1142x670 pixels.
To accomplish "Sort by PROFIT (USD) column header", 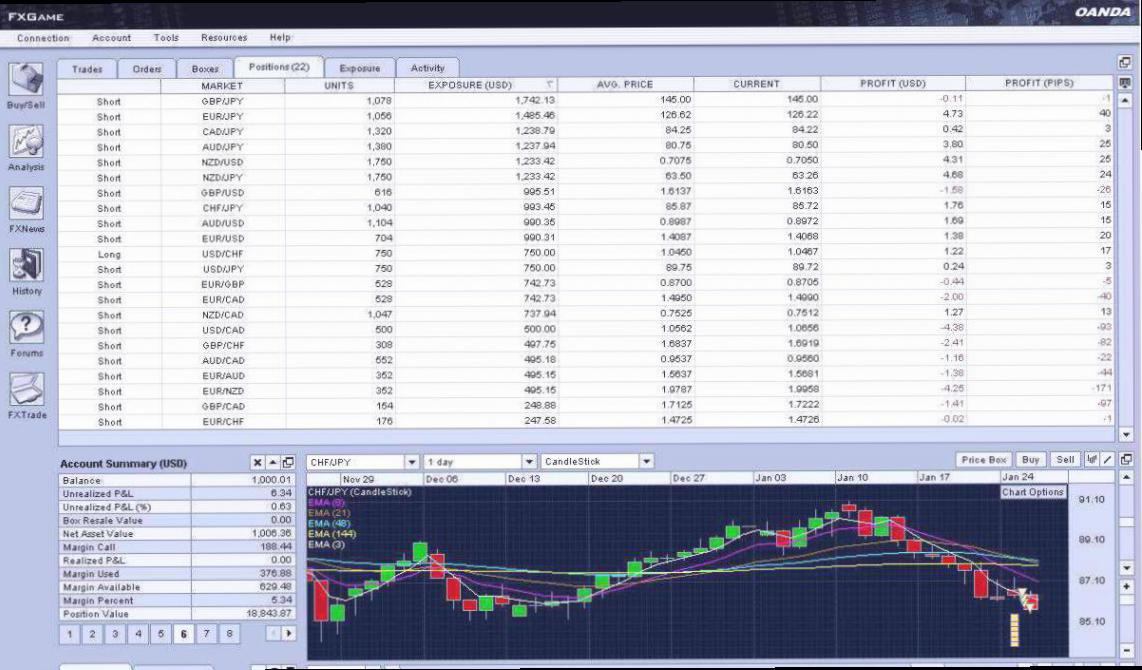I will tap(893, 84).
